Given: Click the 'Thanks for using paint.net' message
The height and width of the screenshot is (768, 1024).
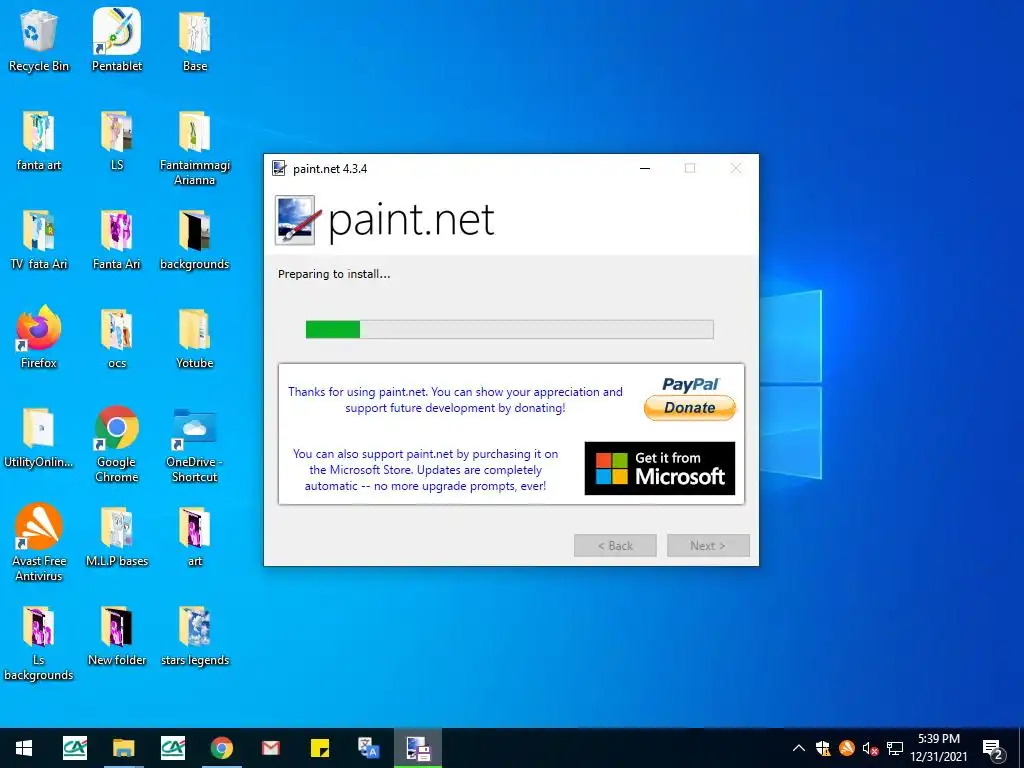Looking at the screenshot, I should tap(455, 400).
